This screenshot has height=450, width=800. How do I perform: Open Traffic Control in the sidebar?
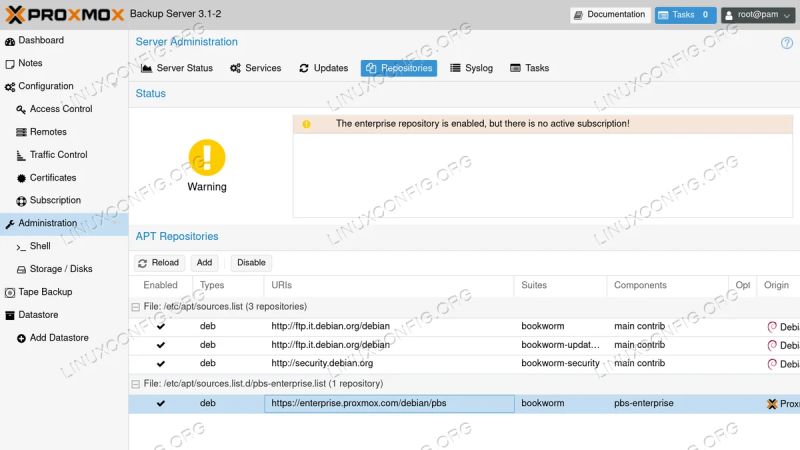tap(64, 155)
